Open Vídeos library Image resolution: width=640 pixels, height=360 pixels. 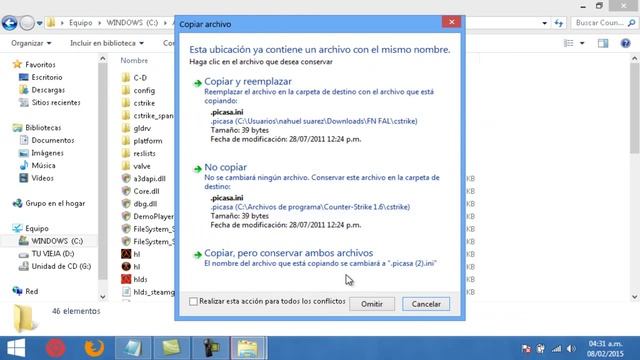coord(42,178)
